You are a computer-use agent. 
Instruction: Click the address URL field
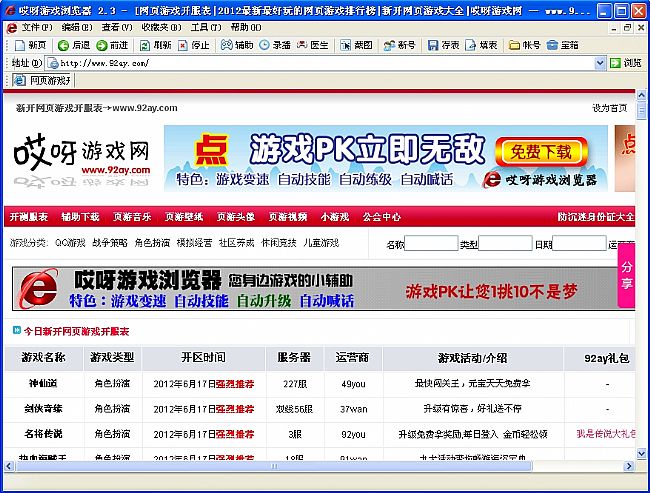pyautogui.click(x=326, y=63)
